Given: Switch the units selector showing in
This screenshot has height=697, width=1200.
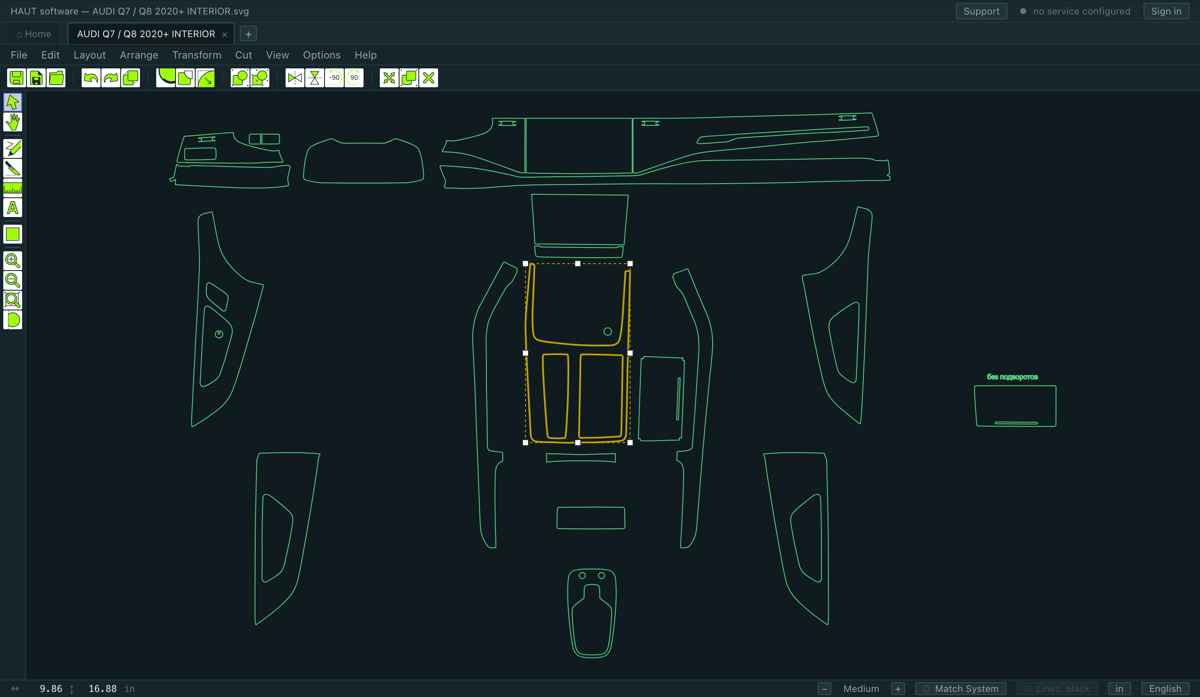Looking at the screenshot, I should (x=1120, y=688).
